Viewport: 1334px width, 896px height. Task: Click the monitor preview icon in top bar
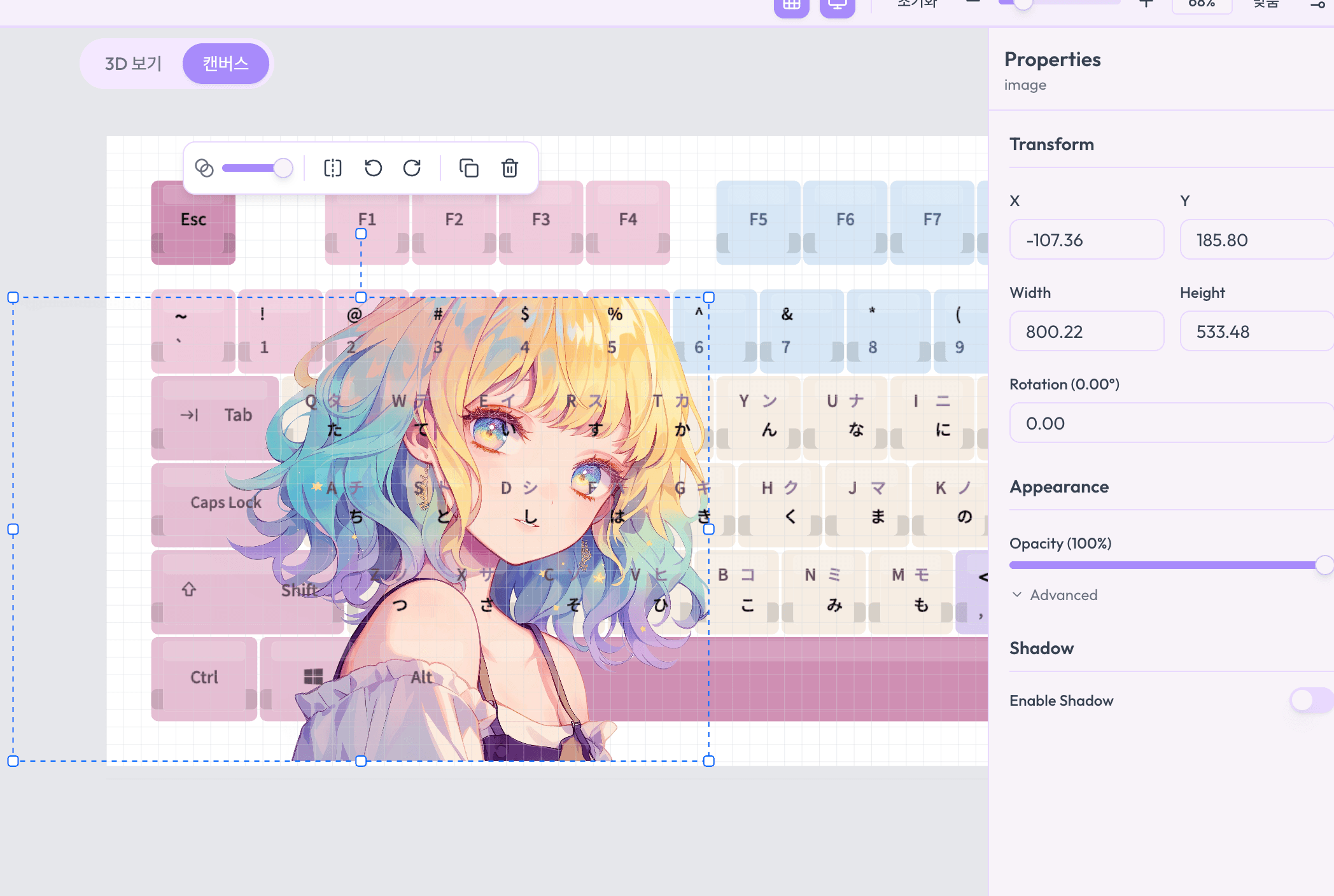837,6
